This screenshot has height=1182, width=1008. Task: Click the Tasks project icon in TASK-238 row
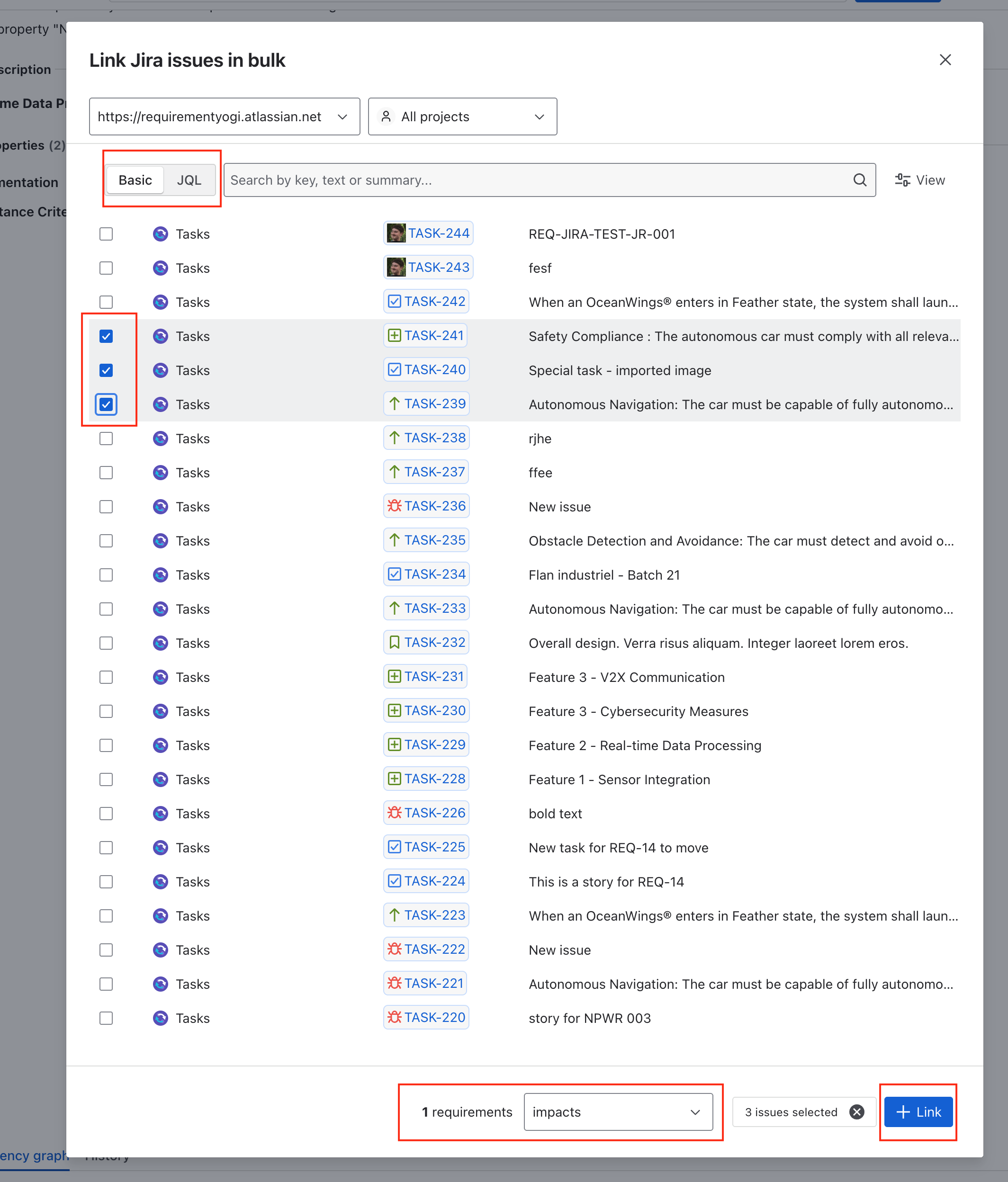pos(160,439)
